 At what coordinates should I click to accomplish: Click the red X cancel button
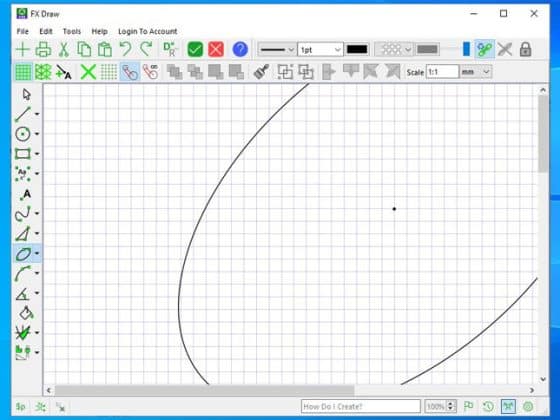click(216, 49)
